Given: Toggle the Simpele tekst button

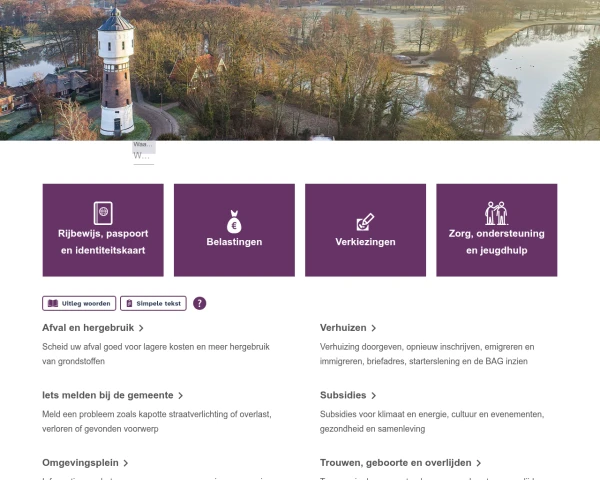Looking at the screenshot, I should 153,303.
